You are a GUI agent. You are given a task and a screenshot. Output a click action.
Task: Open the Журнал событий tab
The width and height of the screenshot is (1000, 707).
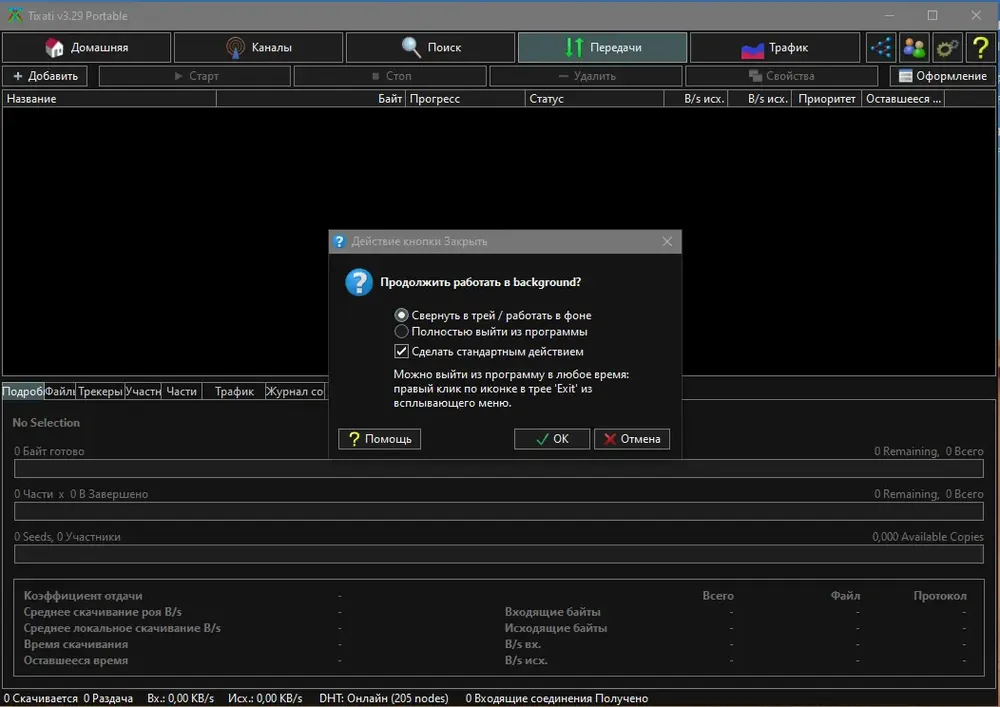tap(295, 391)
